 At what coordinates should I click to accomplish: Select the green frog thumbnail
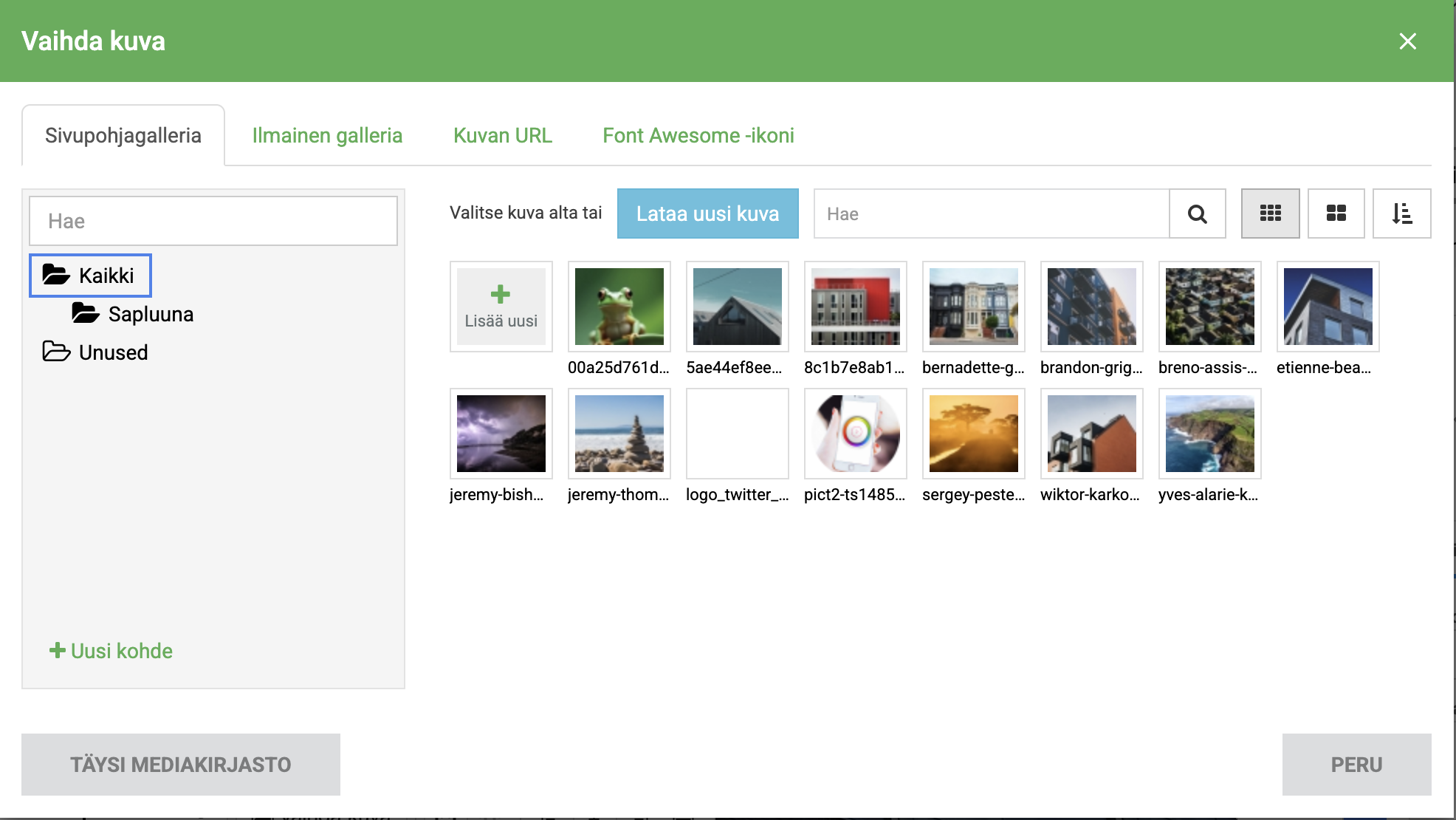(x=619, y=307)
